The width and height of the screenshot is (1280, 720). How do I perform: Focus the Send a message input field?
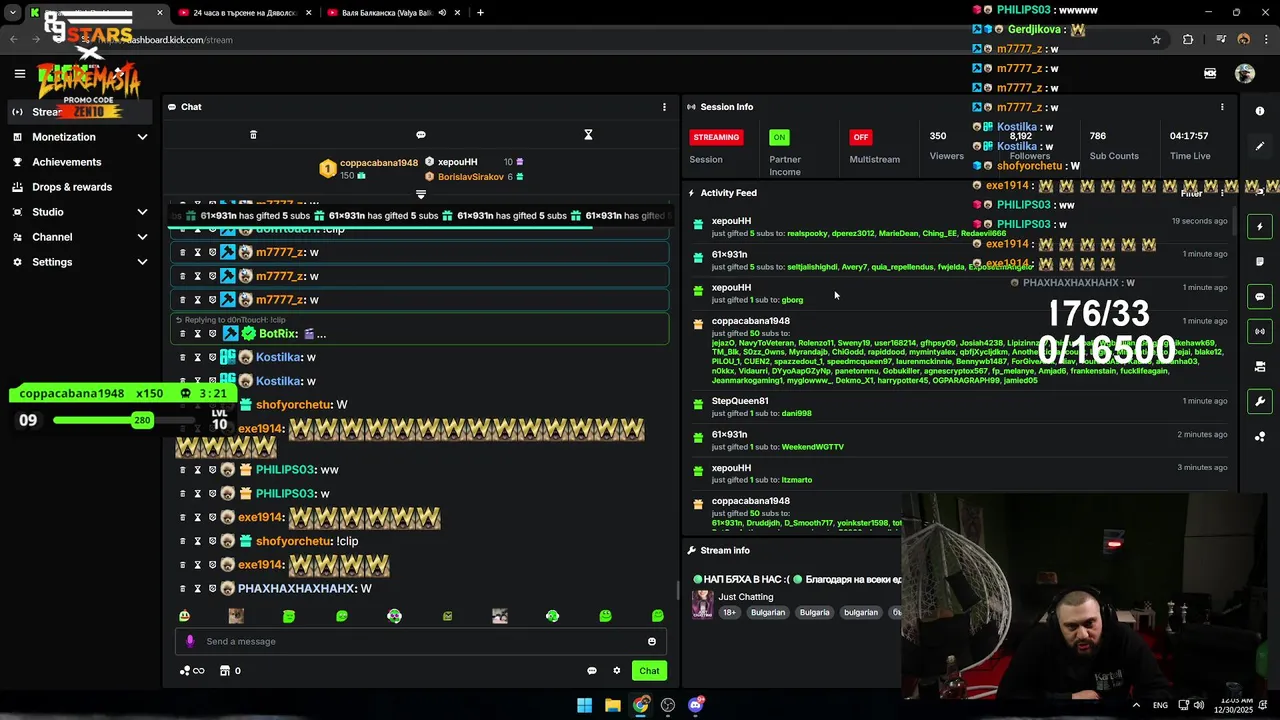click(x=421, y=642)
